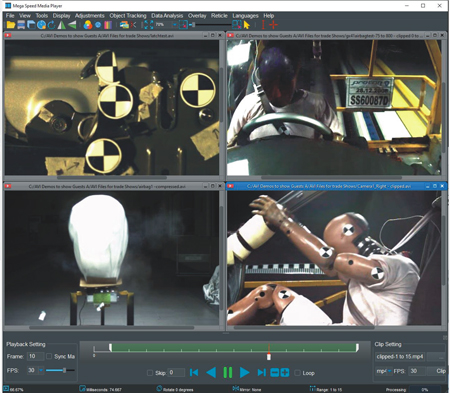Pause playback with the green pause button

228,372
